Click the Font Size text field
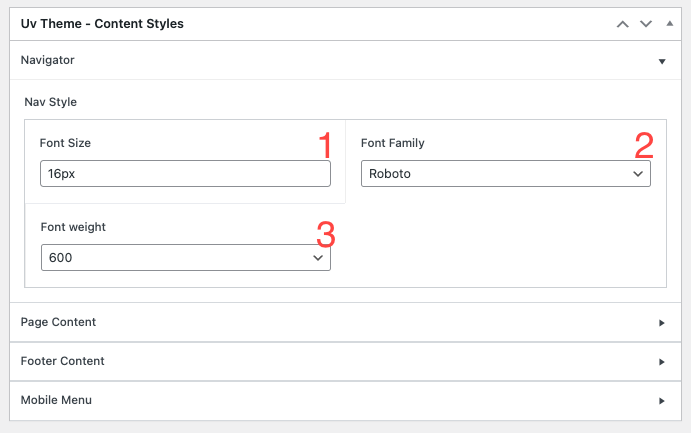The image size is (691, 433). (x=185, y=174)
